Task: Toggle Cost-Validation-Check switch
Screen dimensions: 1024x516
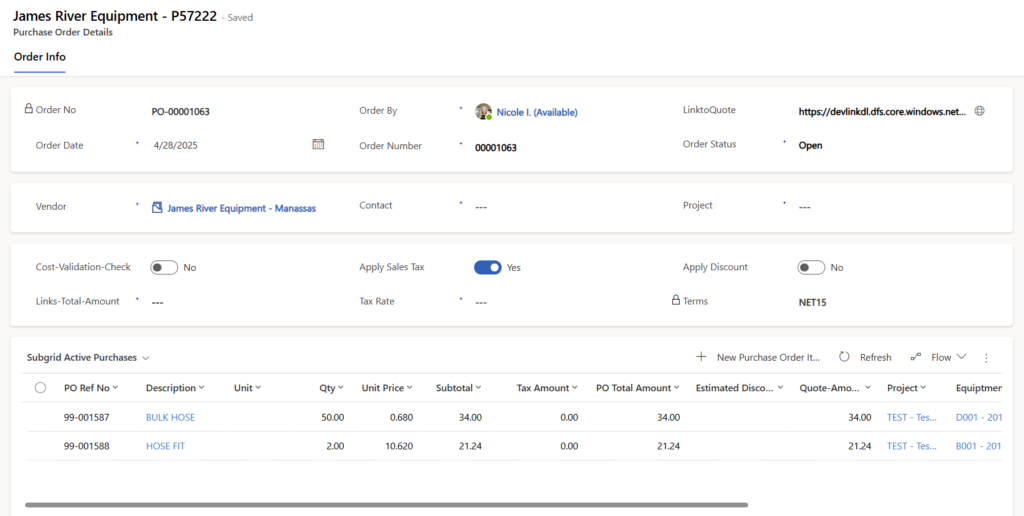Action: (164, 267)
